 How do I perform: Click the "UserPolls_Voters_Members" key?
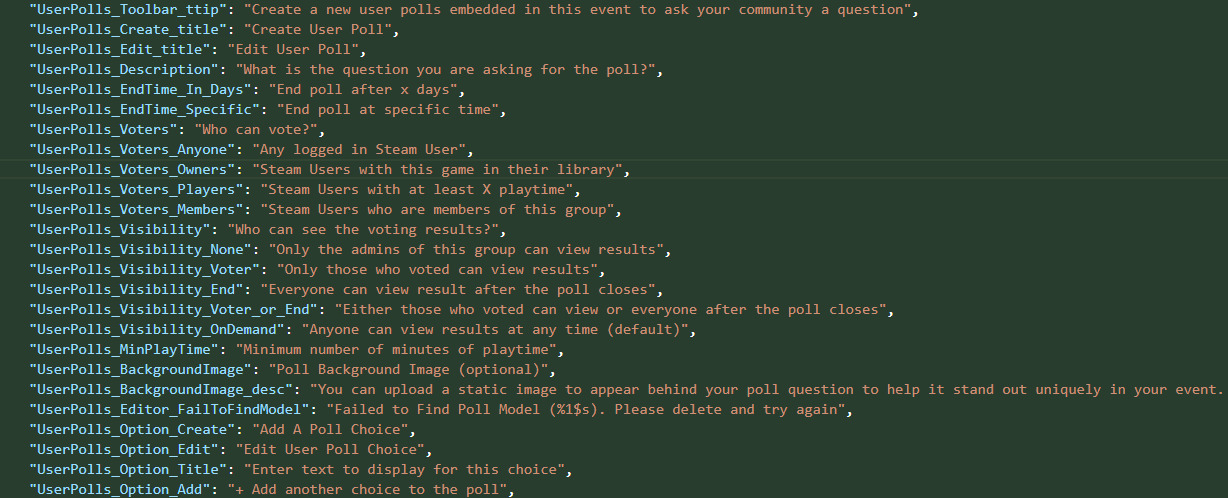[x=138, y=210]
